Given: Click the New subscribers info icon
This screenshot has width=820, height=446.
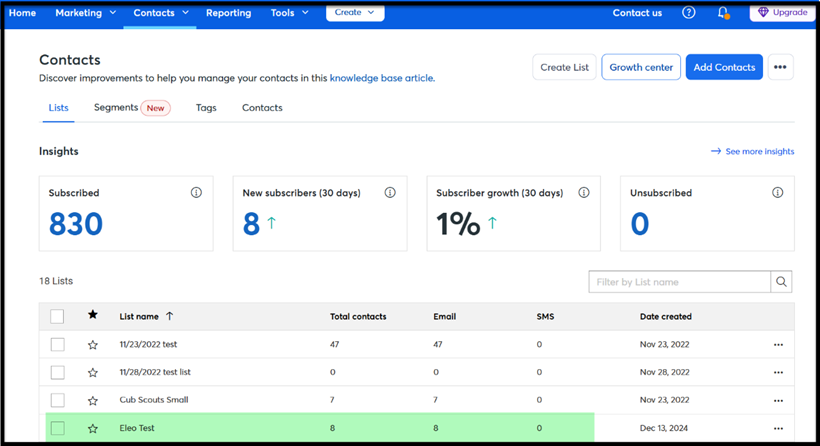Looking at the screenshot, I should pos(390,192).
